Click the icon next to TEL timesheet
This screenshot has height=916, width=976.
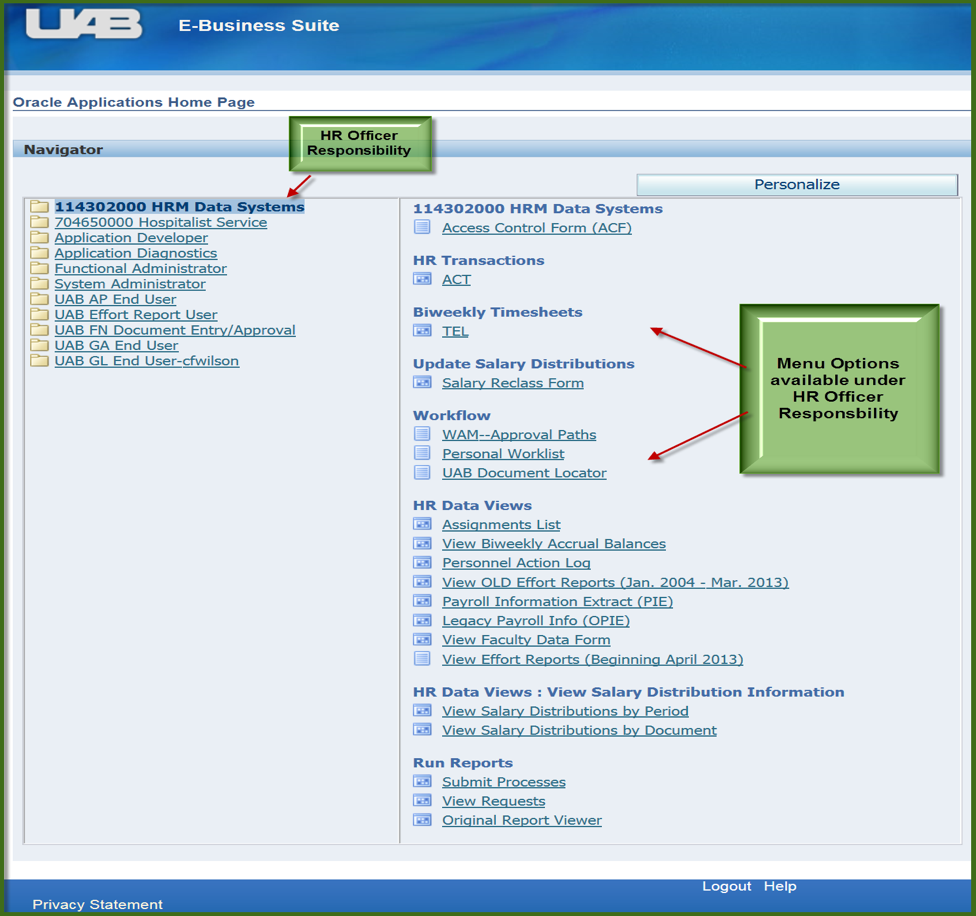pyautogui.click(x=422, y=331)
